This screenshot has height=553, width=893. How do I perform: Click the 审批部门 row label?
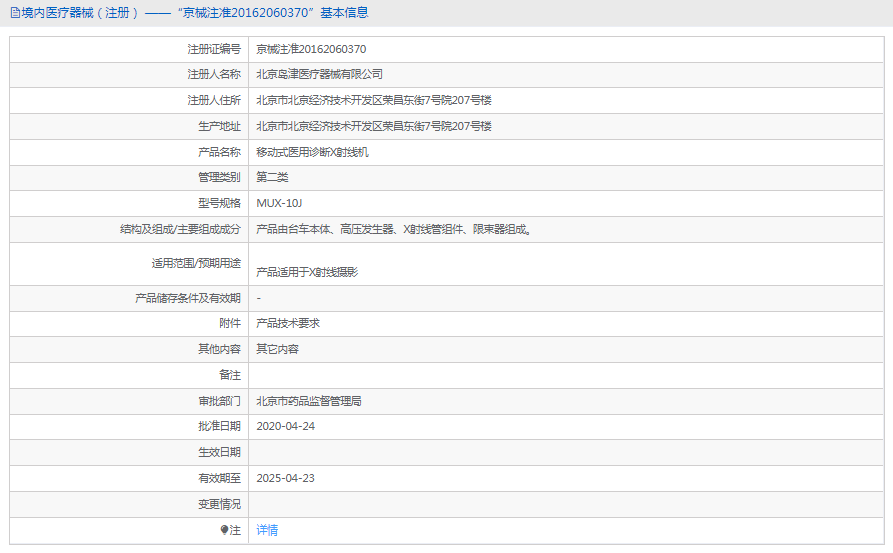pyautogui.click(x=219, y=401)
